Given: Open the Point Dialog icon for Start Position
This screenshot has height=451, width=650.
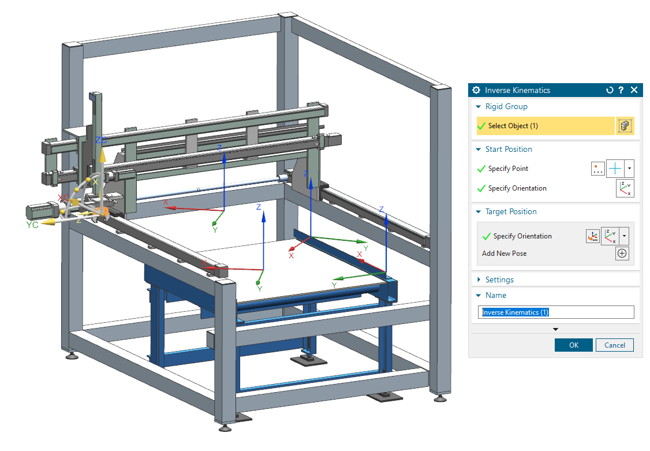Looking at the screenshot, I should coord(598,169).
